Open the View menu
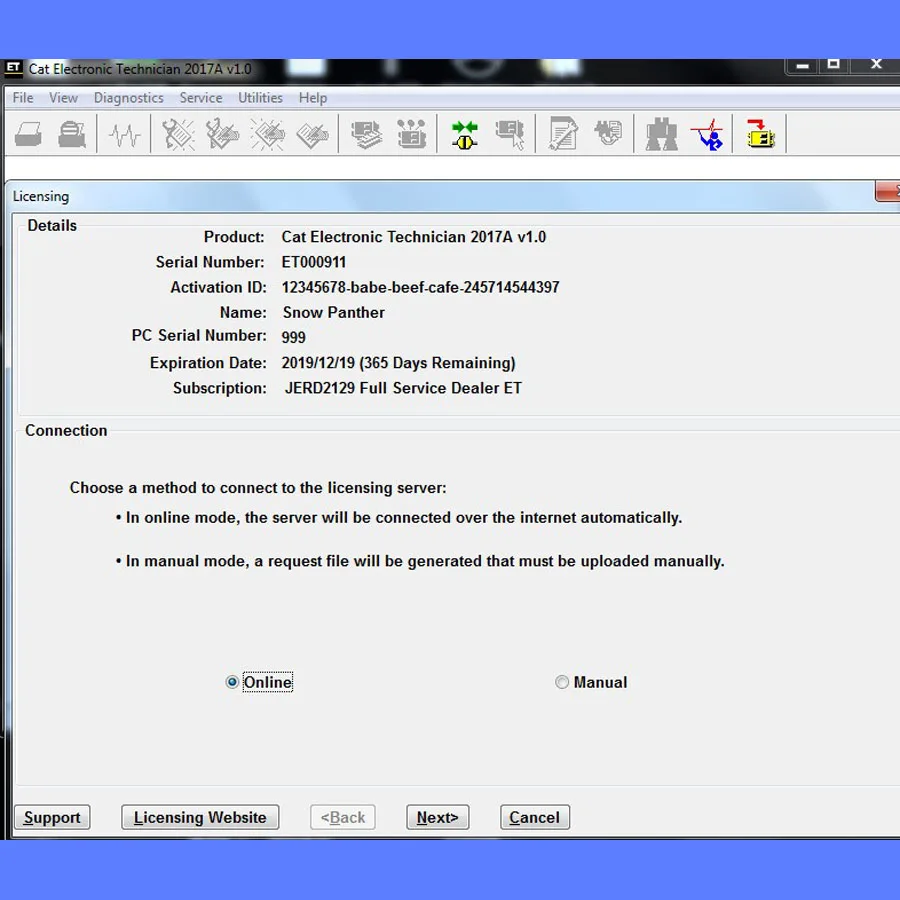This screenshot has width=900, height=900. pos(63,98)
